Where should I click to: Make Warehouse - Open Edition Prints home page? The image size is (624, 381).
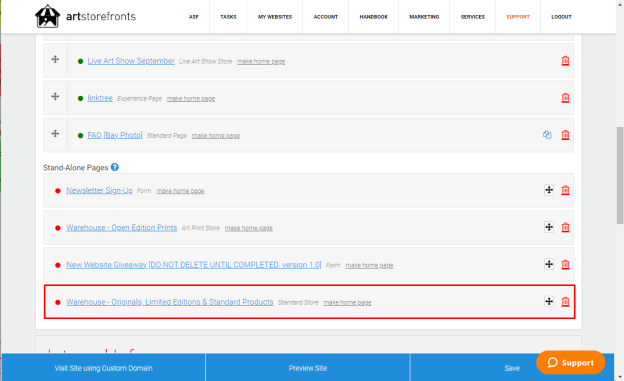pos(249,228)
